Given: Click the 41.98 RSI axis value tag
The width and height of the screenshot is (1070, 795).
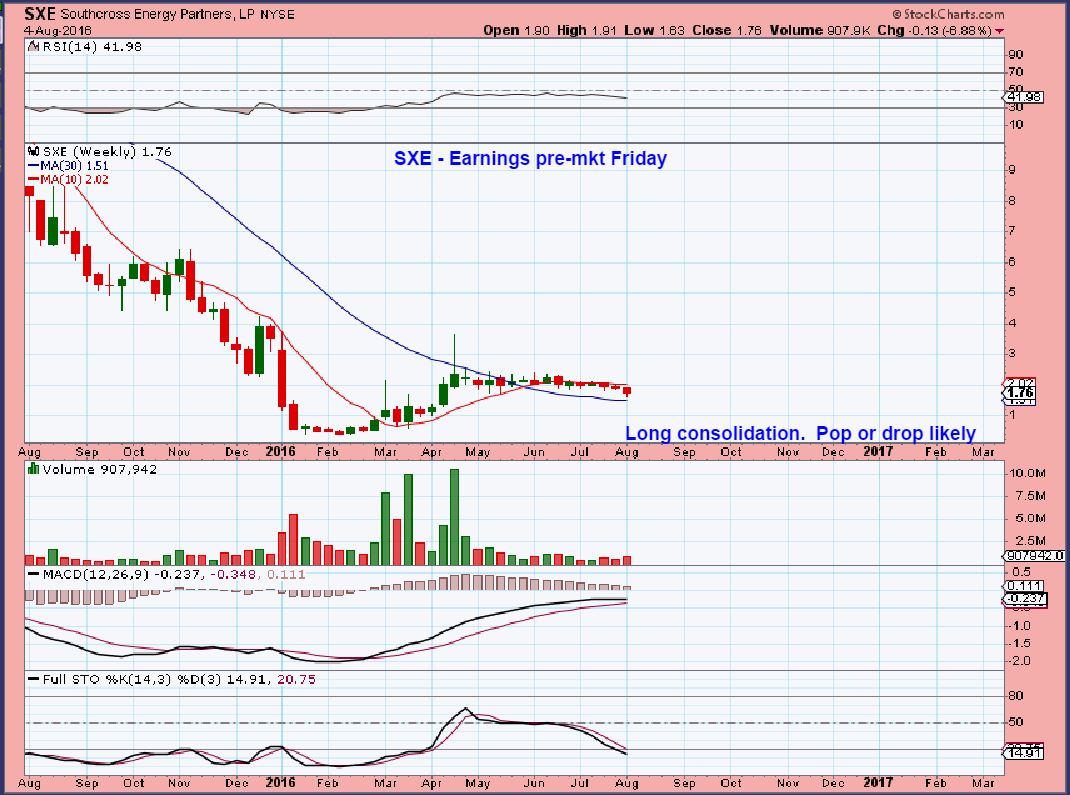Looking at the screenshot, I should [x=1025, y=97].
